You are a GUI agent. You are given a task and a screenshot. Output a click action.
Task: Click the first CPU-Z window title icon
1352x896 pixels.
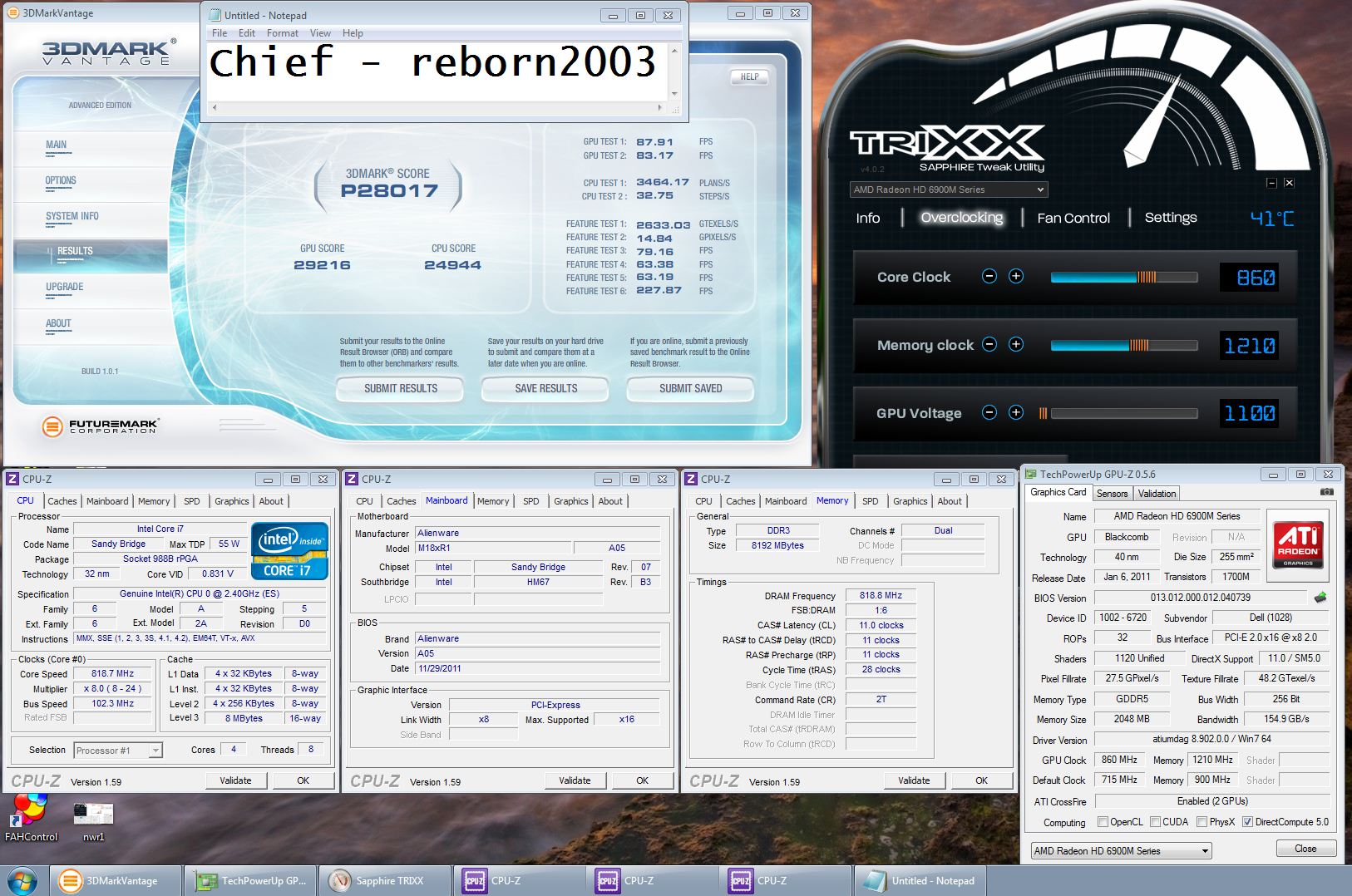12,479
